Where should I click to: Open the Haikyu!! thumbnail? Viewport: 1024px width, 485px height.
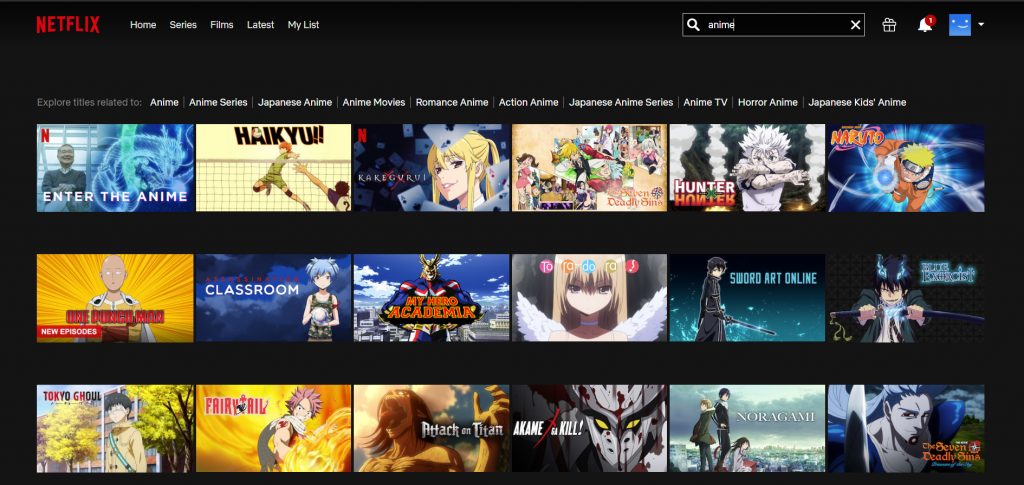click(x=273, y=167)
